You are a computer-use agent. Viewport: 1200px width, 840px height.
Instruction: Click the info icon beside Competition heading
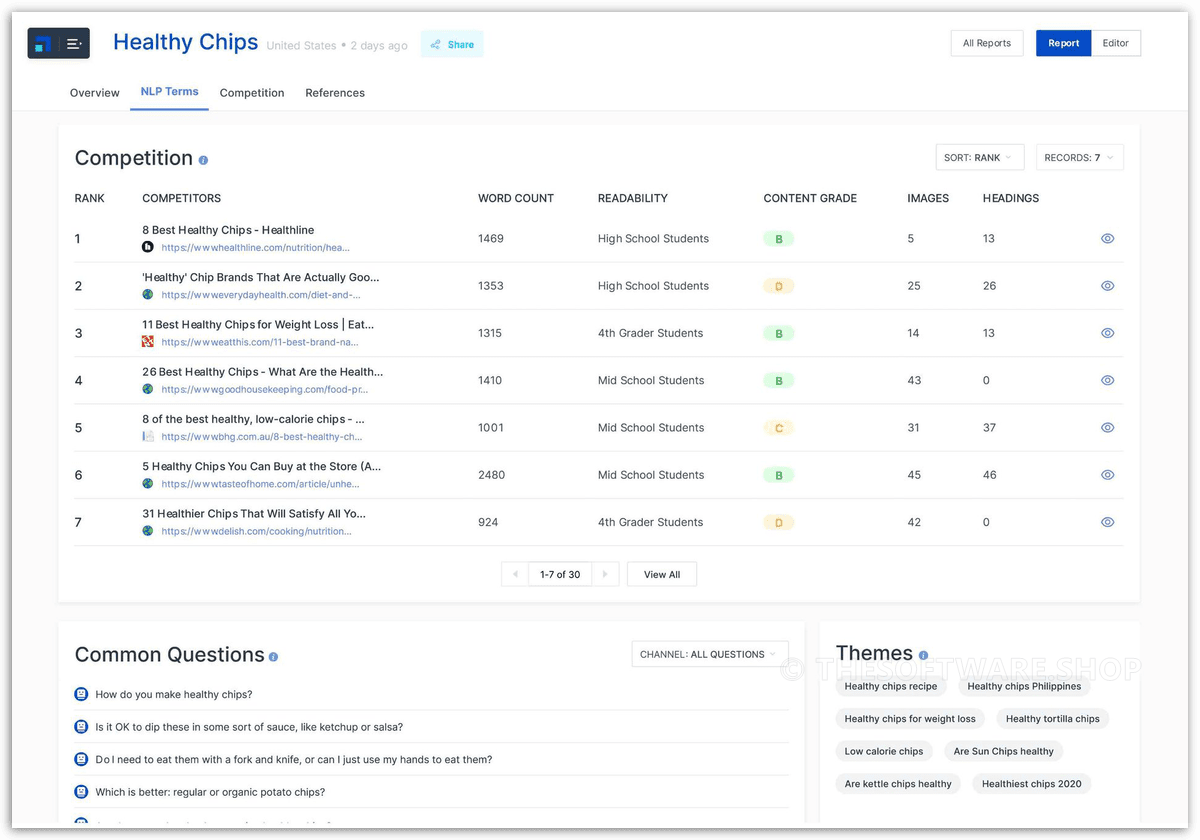[x=203, y=160]
